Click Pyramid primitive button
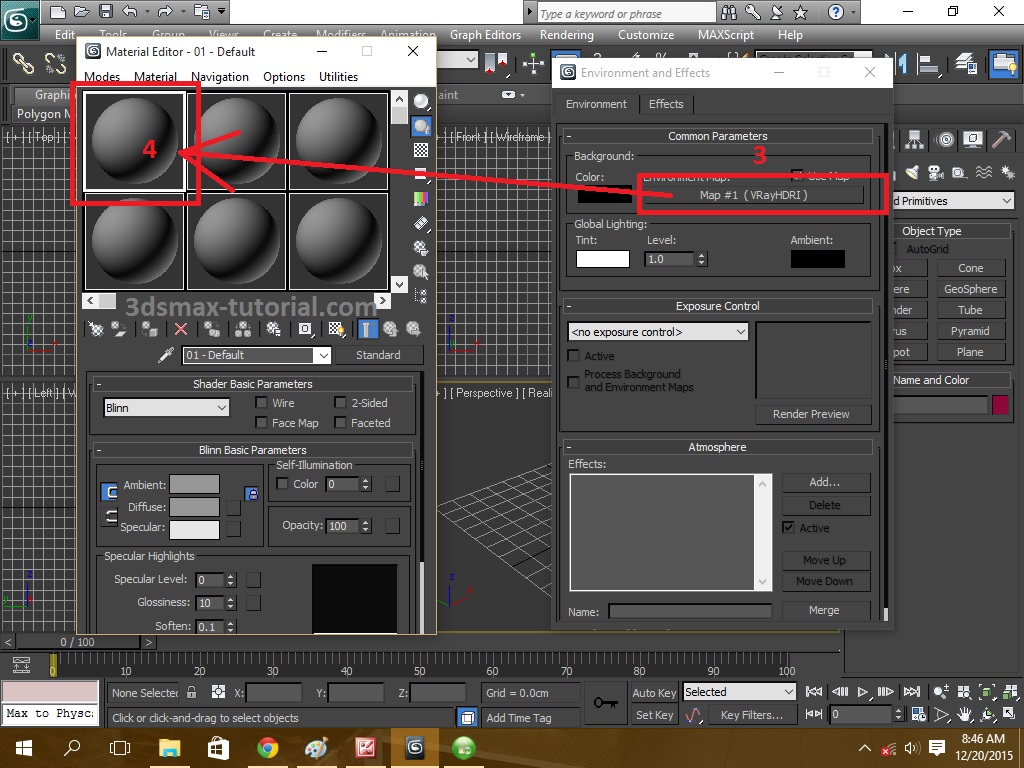Viewport: 1024px width, 768px height. 970,331
